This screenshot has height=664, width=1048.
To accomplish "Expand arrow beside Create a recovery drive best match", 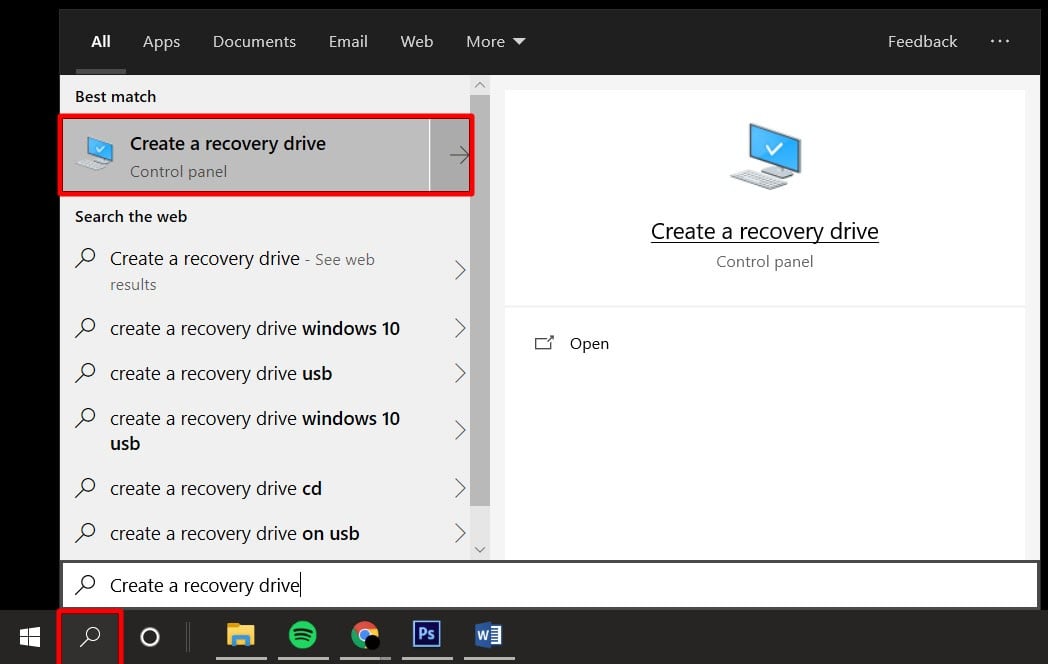I will tap(458, 155).
